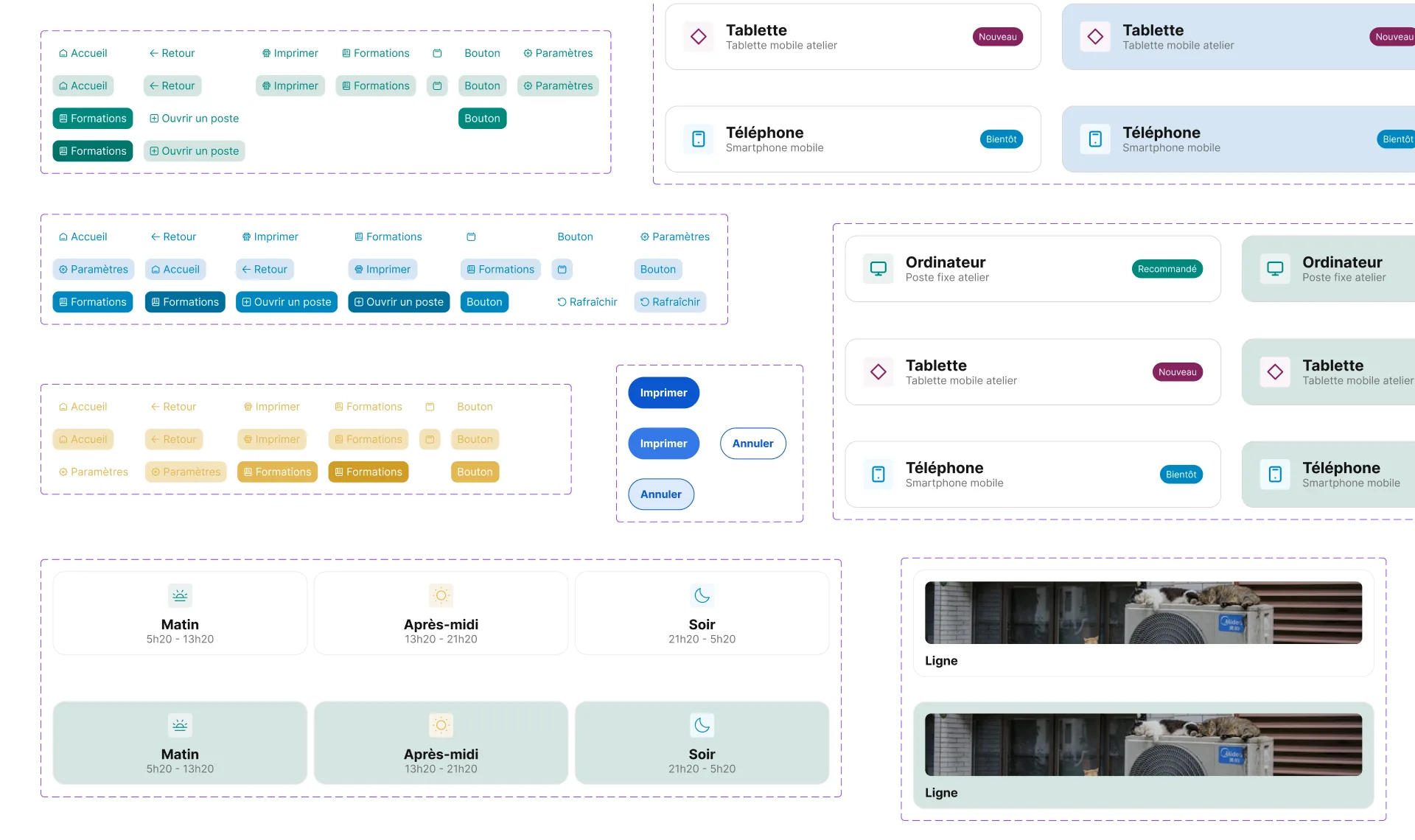Click the solid blue Bouton button
The image size is (1415, 840).
[484, 302]
